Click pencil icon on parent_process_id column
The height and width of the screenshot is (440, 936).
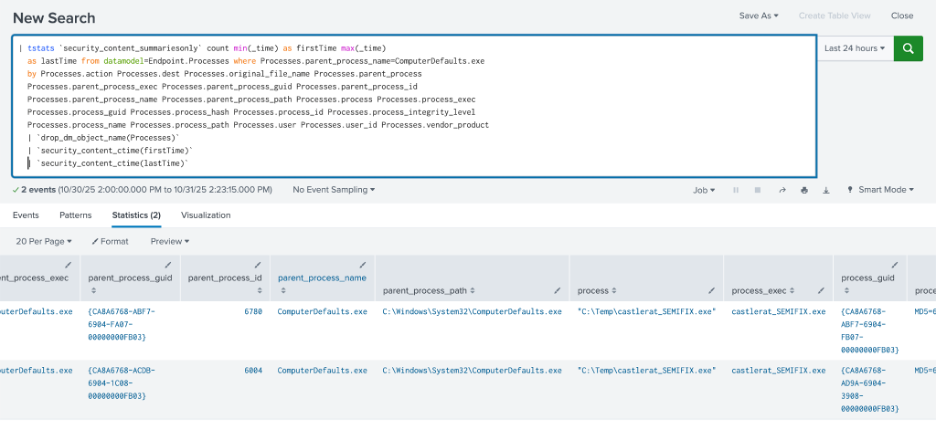(x=261, y=265)
